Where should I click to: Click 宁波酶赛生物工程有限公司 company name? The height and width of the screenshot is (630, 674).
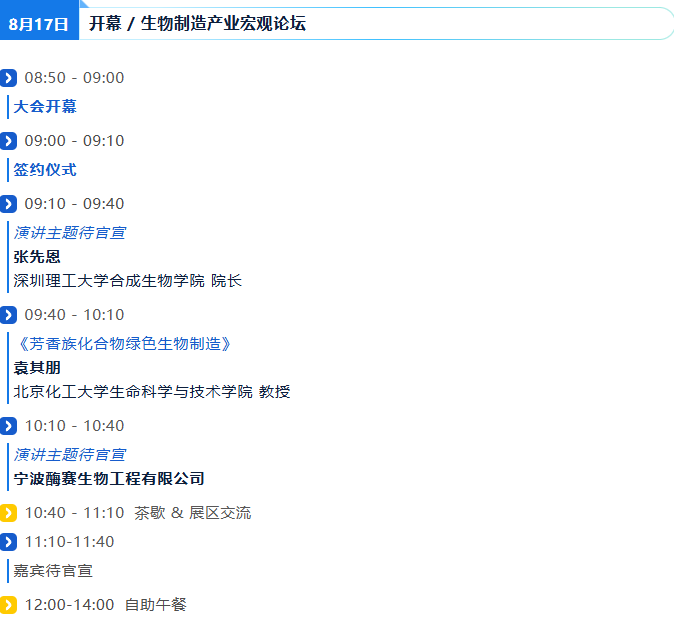109,479
